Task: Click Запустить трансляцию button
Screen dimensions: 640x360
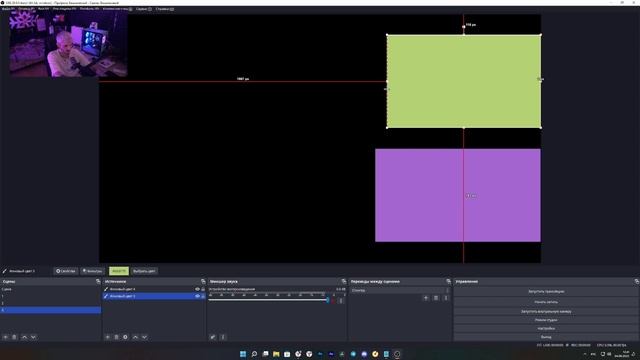Action: pos(546,291)
